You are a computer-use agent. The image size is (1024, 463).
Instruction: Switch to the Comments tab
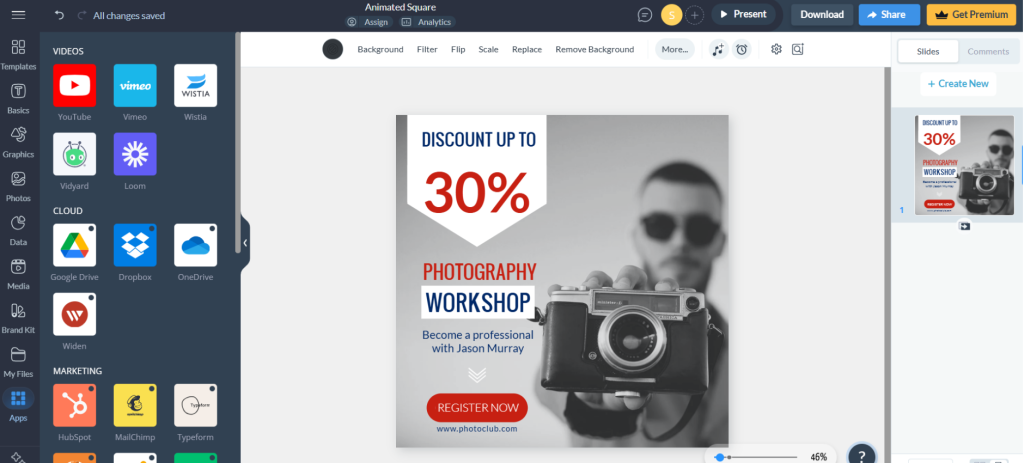(988, 51)
